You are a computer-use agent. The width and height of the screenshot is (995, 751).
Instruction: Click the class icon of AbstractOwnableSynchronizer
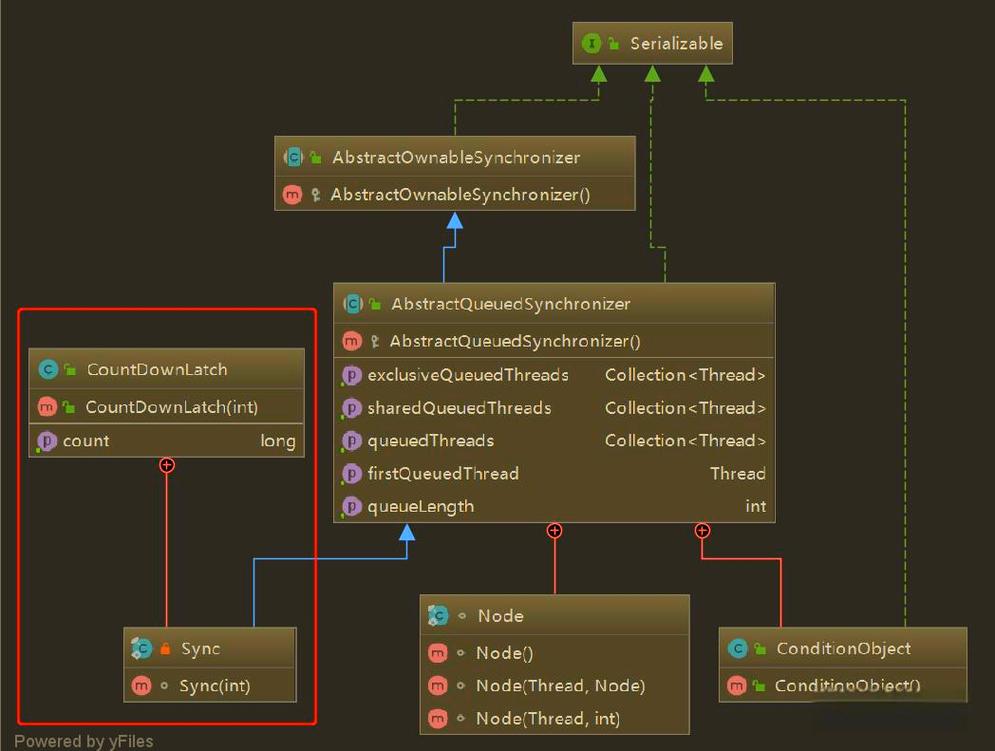click(294, 157)
